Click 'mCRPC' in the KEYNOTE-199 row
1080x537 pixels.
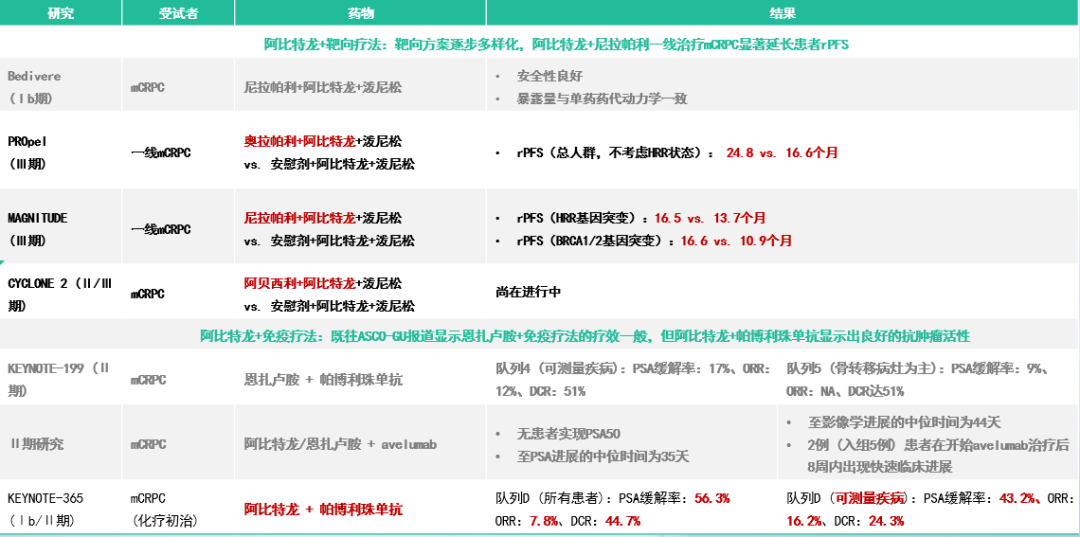(148, 380)
